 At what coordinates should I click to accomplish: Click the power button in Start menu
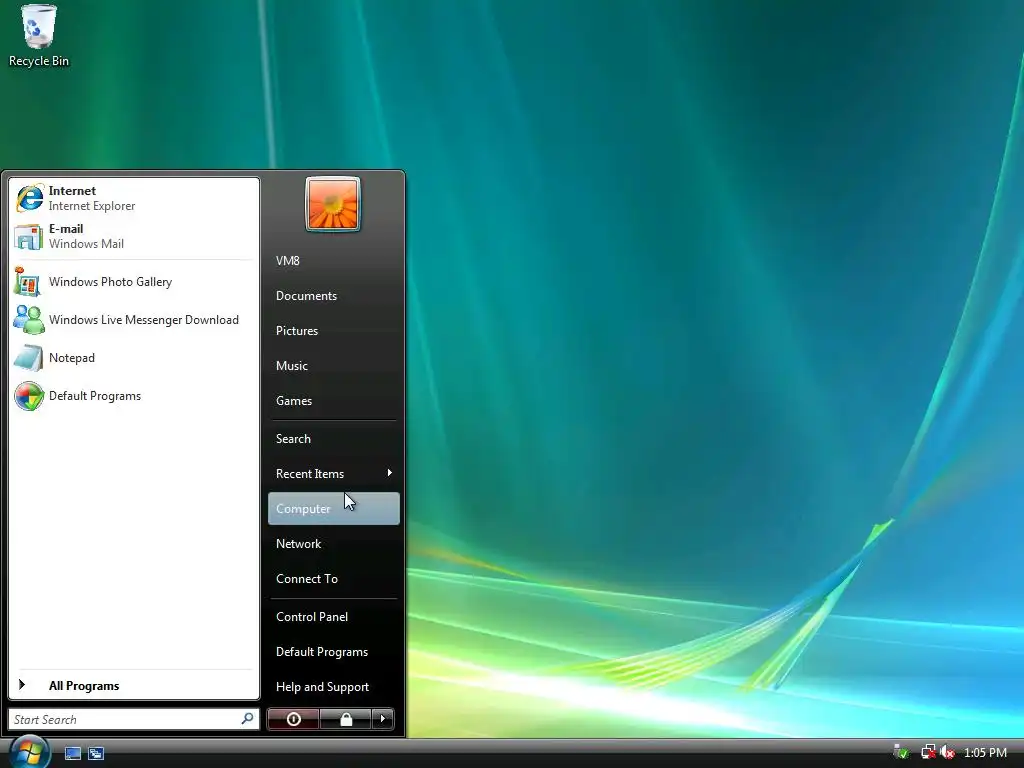294,719
